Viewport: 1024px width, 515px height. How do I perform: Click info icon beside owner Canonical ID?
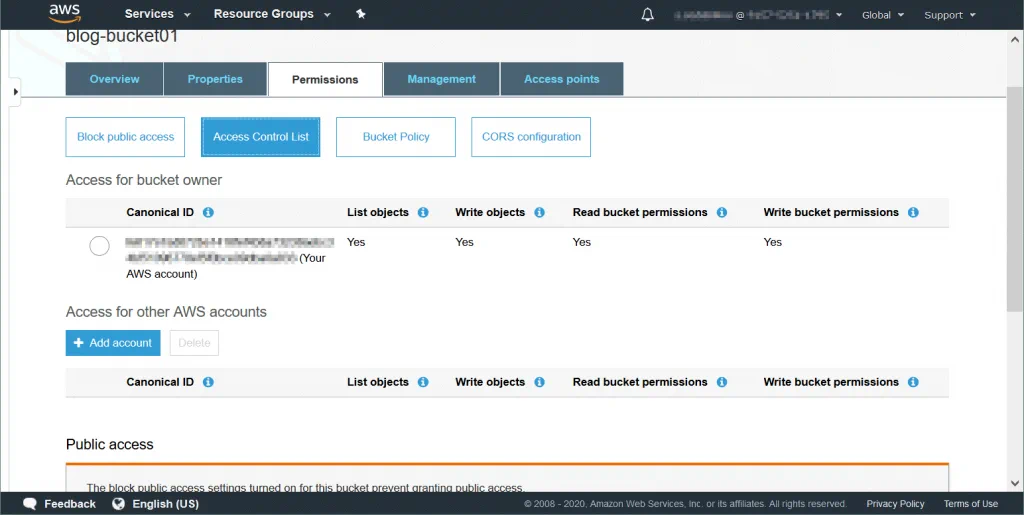(x=208, y=213)
